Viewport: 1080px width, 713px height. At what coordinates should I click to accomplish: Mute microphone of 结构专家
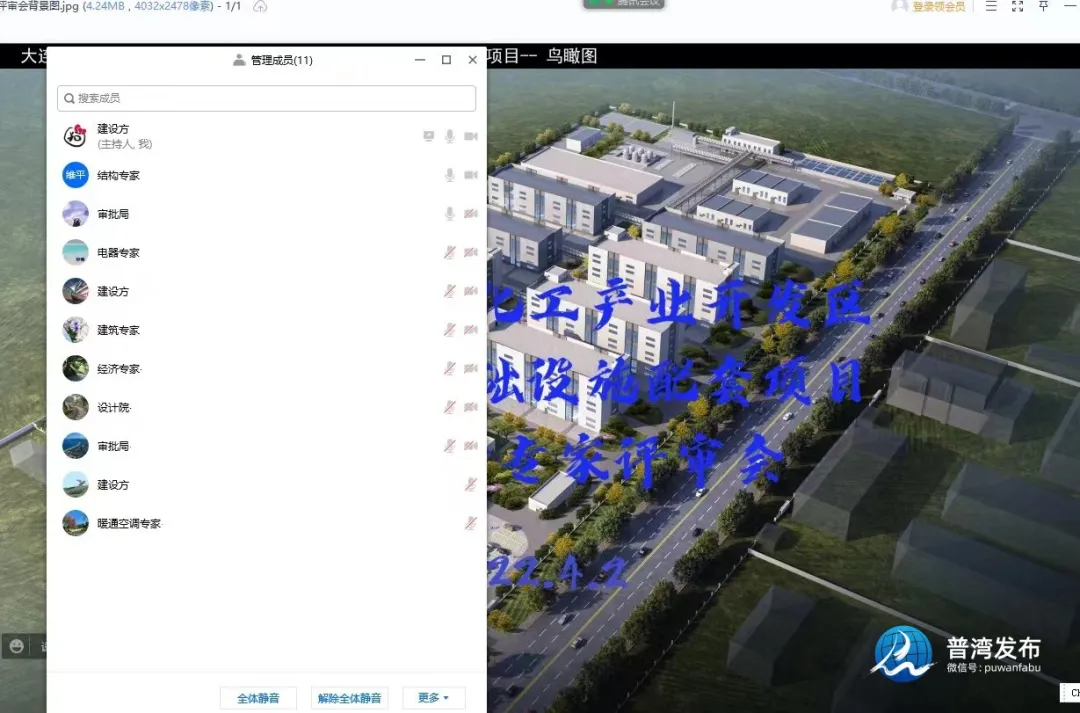[x=450, y=175]
